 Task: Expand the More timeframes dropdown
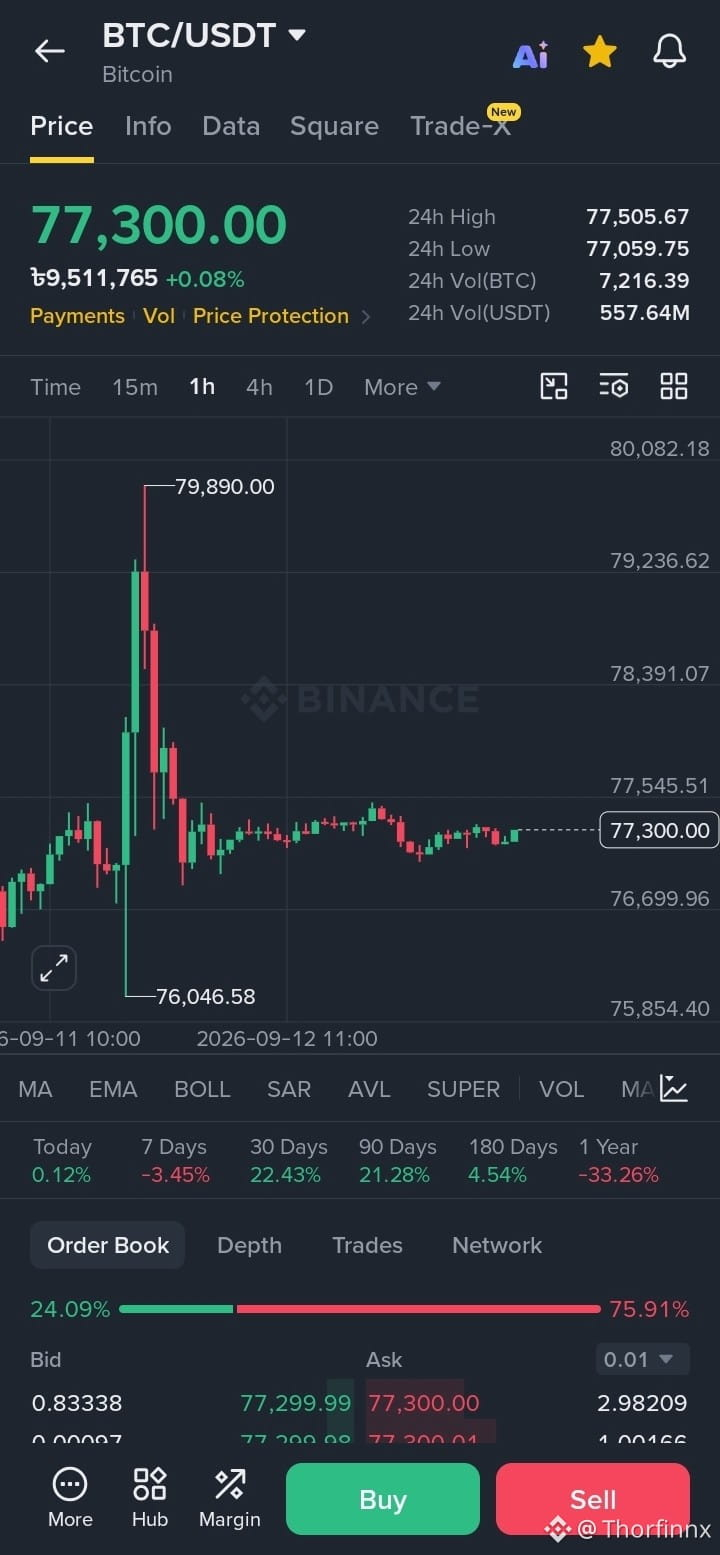[402, 387]
